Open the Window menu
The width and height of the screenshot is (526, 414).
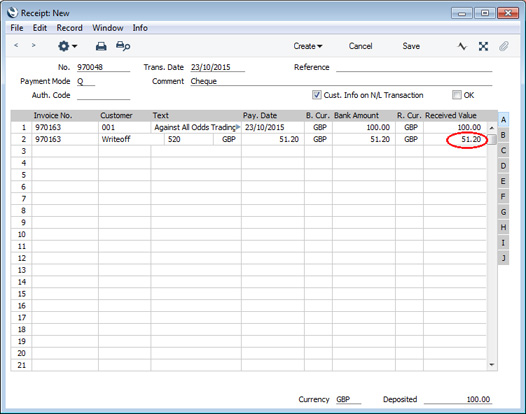(108, 28)
